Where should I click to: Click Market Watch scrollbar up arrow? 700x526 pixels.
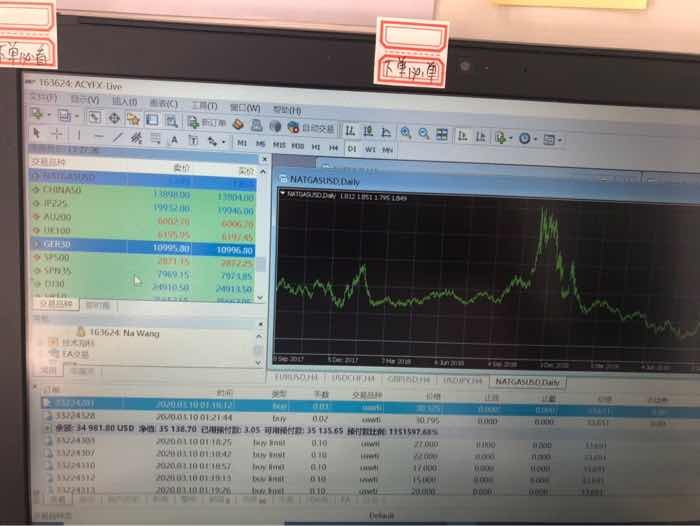tap(262, 171)
